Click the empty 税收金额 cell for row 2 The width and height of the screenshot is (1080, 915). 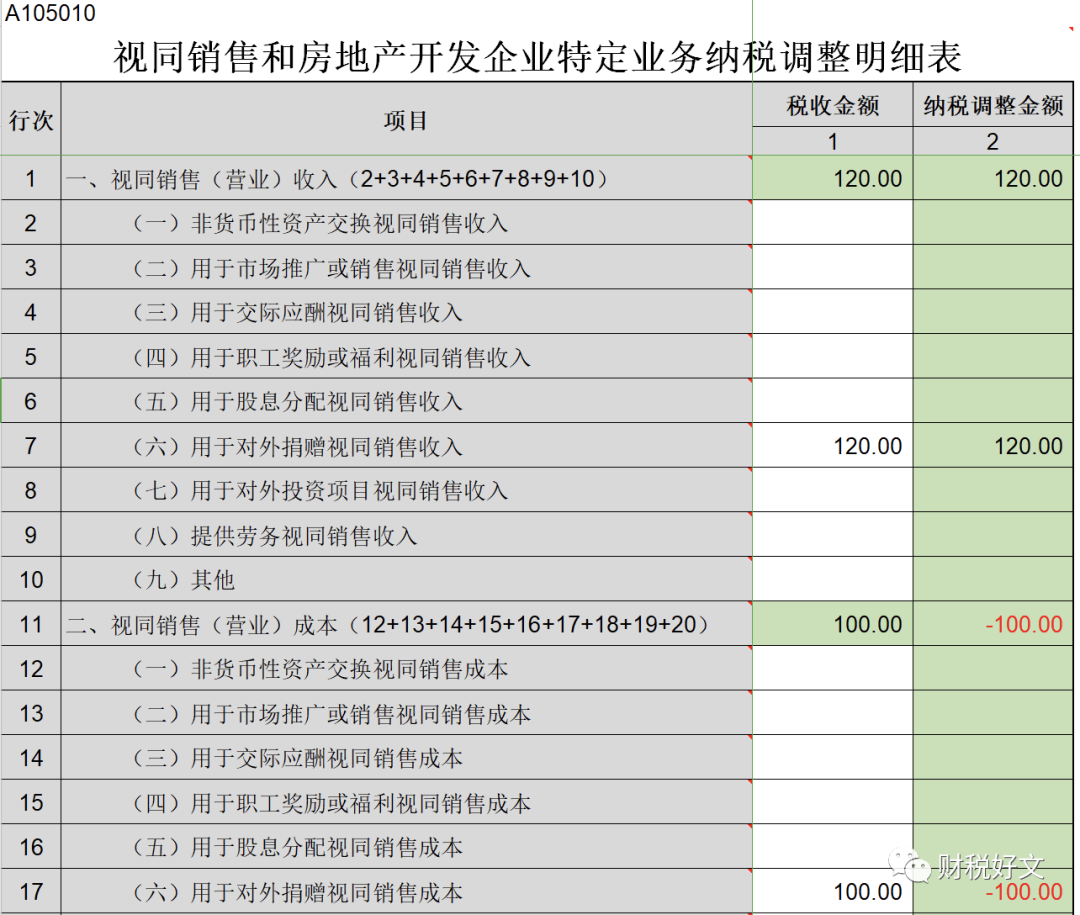[832, 223]
